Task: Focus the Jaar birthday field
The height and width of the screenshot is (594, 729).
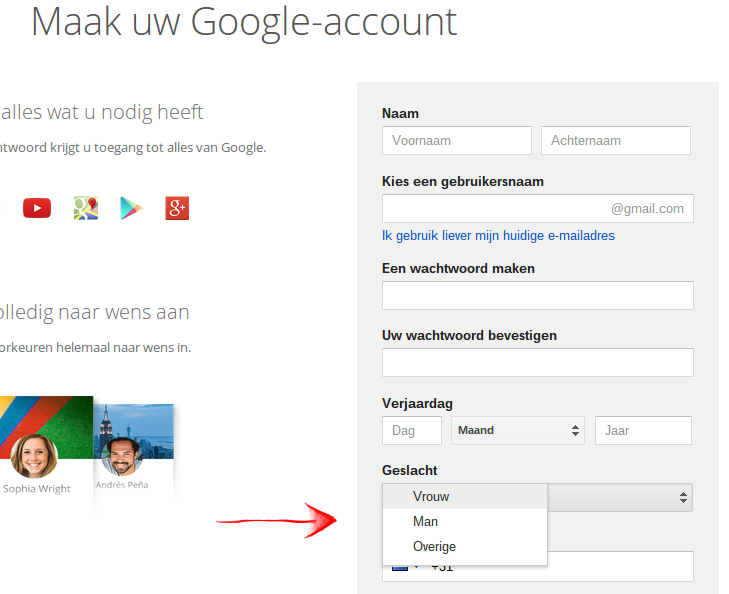Action: [643, 430]
